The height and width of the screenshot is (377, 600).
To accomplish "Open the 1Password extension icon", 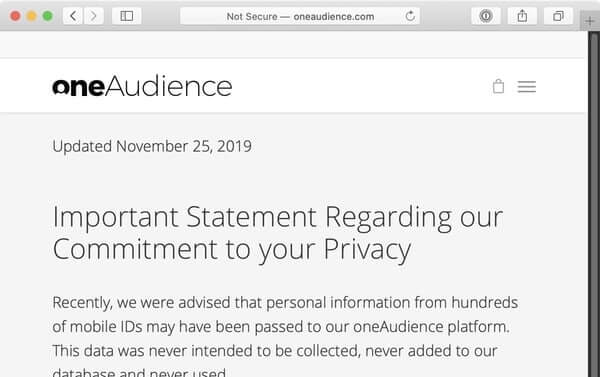I will tap(486, 16).
